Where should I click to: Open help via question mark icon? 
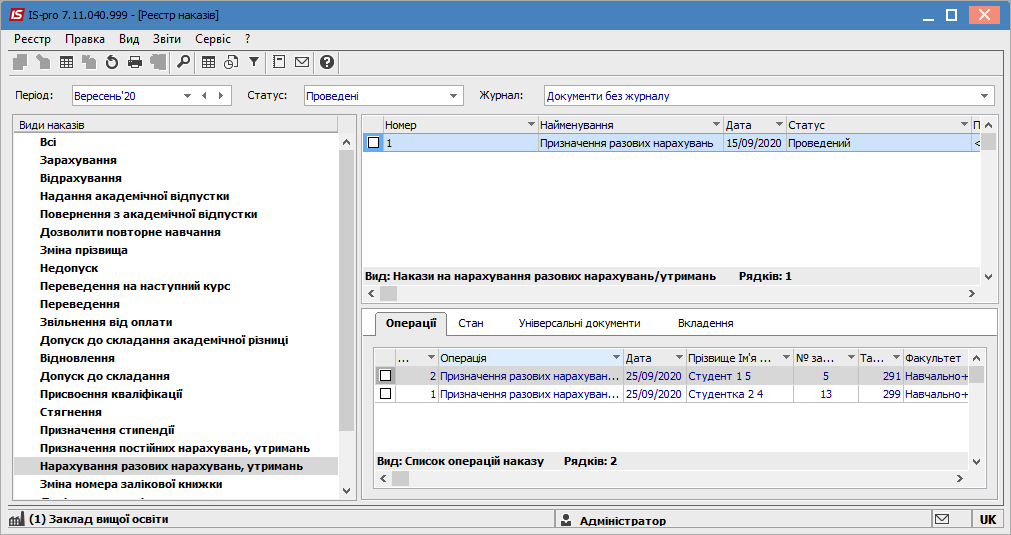(327, 62)
